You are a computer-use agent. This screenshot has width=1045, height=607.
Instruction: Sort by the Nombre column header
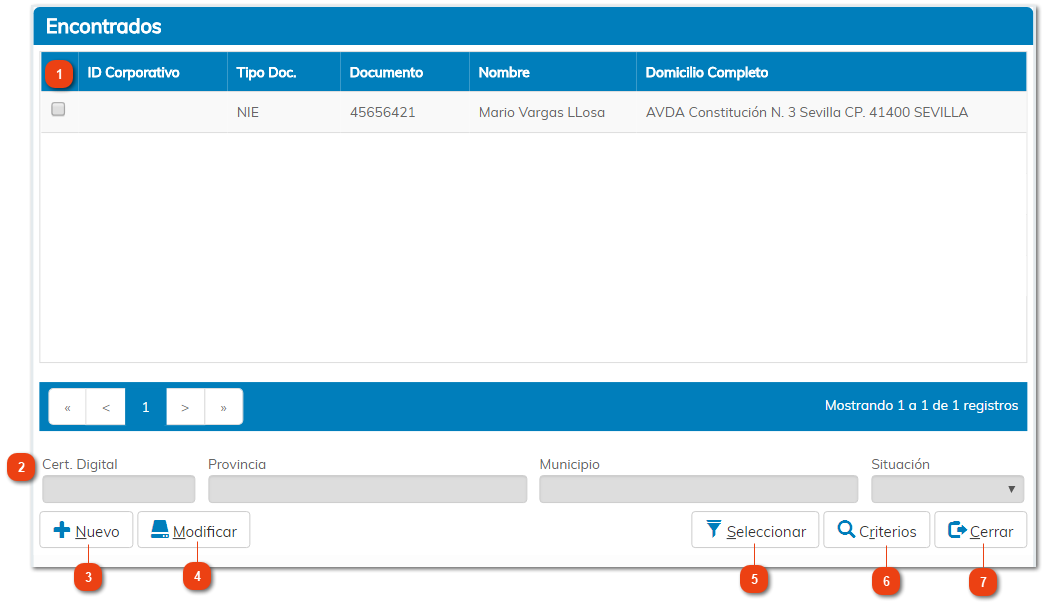click(504, 73)
